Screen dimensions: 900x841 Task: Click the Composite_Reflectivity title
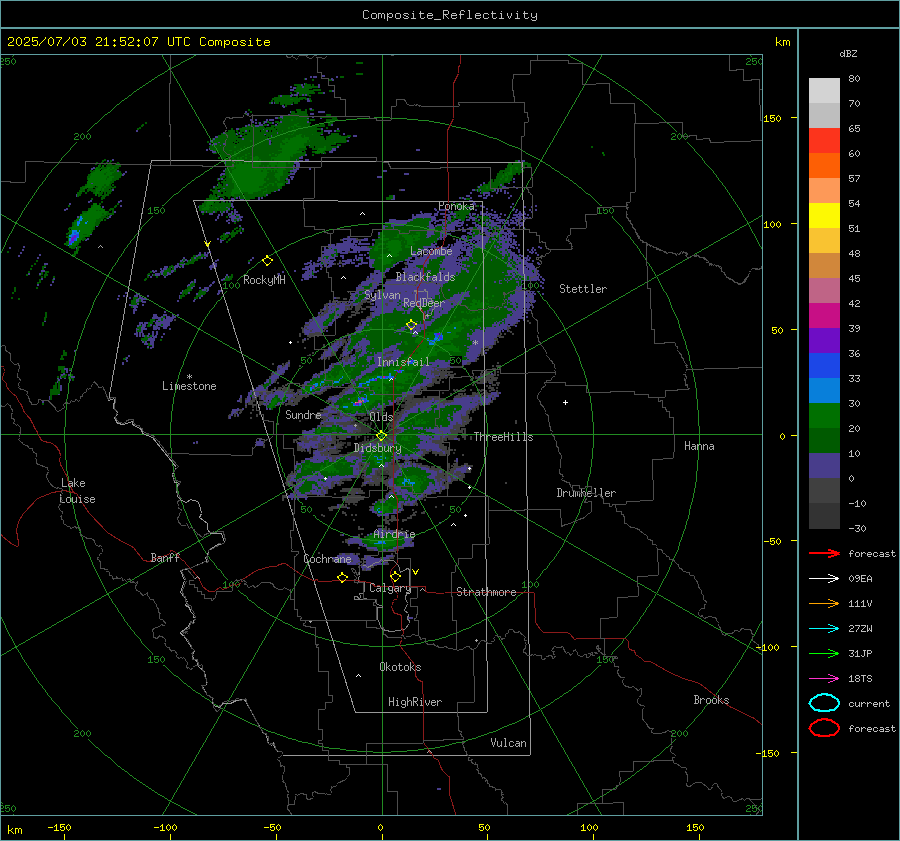(x=449, y=15)
